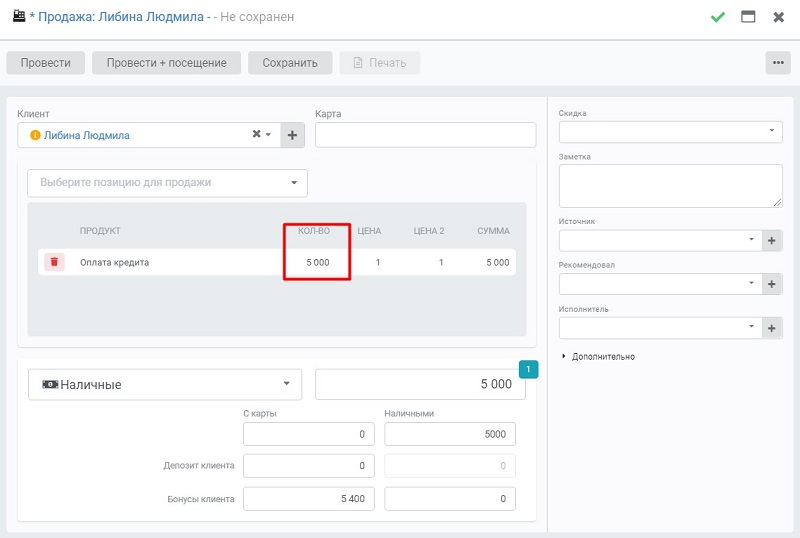Viewport: 800px width, 538px height.
Task: Click the teal badge numbered 1
Action: click(x=528, y=369)
